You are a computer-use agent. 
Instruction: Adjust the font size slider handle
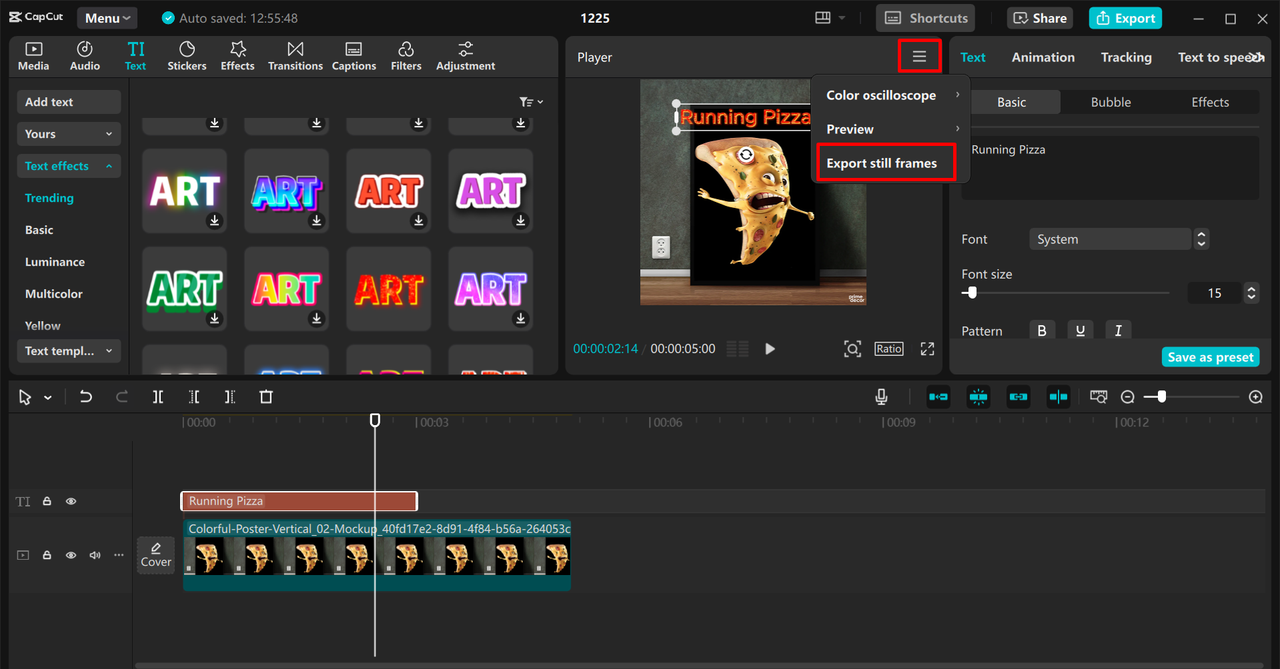[x=971, y=293]
